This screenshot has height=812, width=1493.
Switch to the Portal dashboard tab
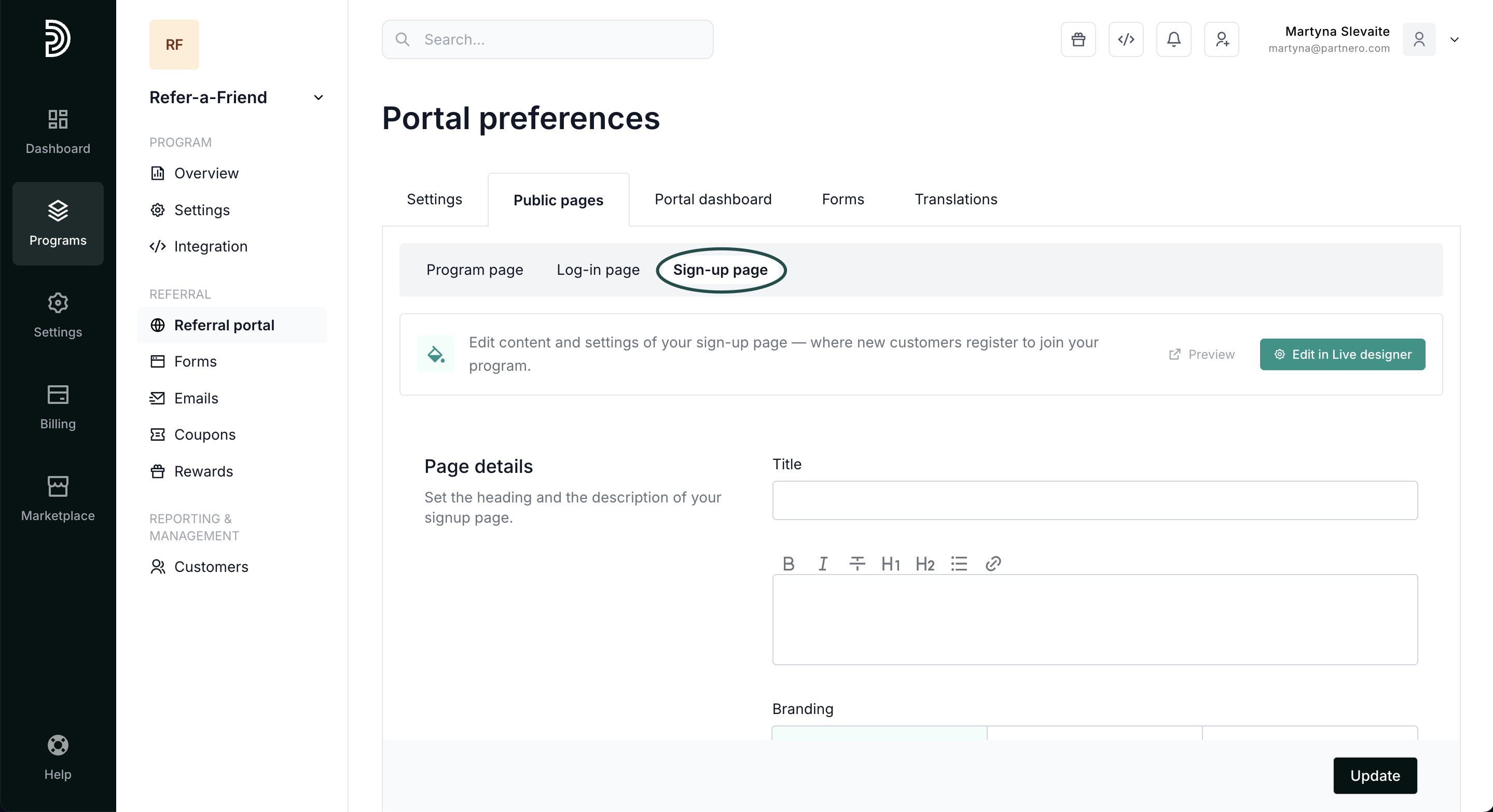point(713,199)
